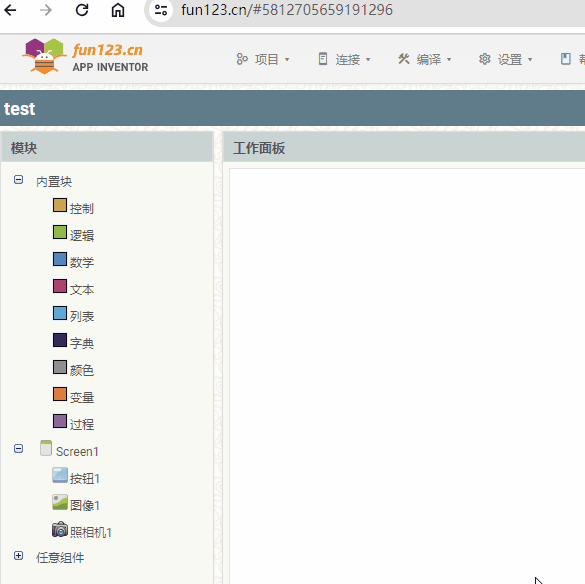Click the address bar URL fun123.cn
The width and height of the screenshot is (585, 584).
point(287,10)
